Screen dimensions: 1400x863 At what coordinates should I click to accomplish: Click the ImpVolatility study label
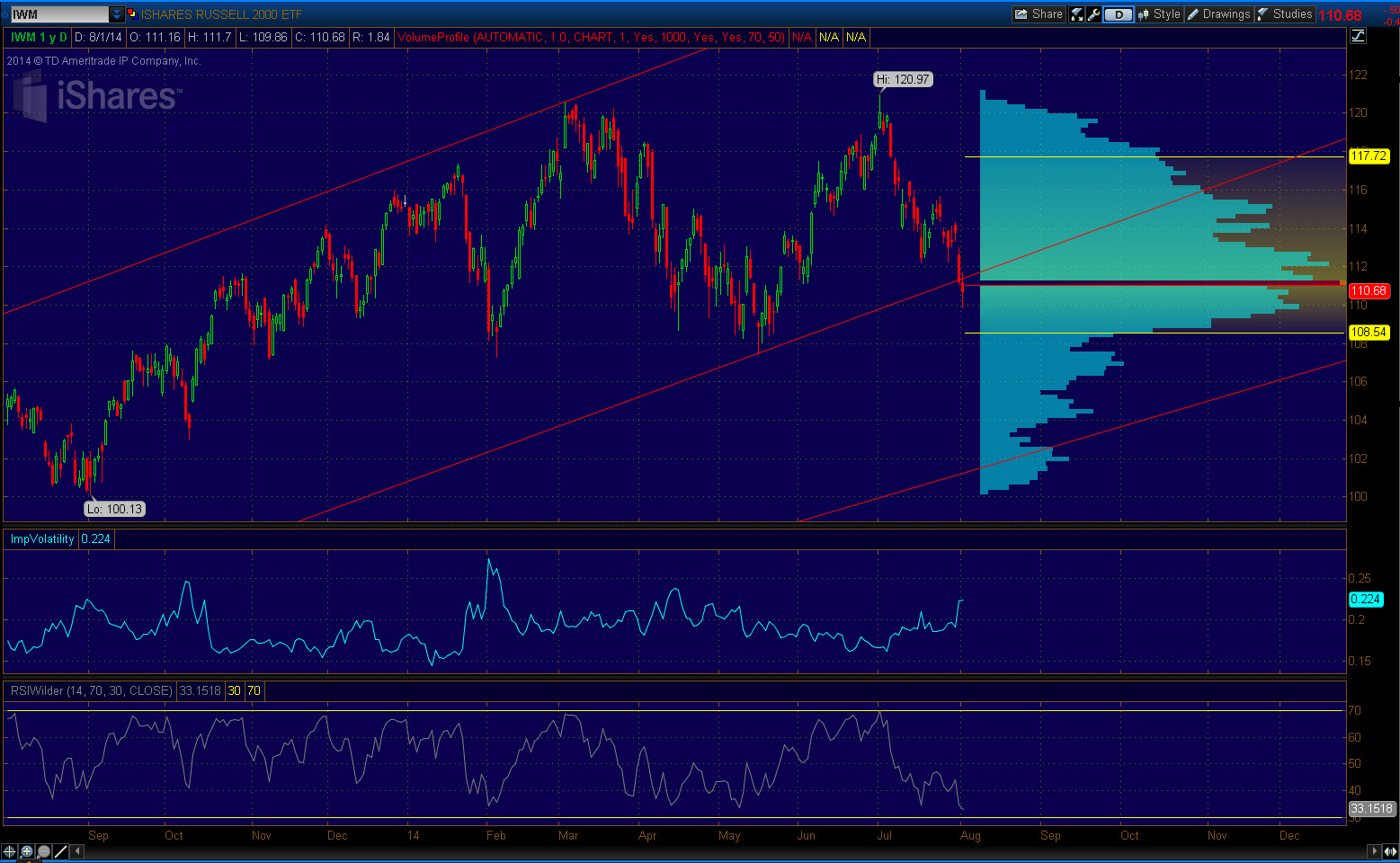42,538
